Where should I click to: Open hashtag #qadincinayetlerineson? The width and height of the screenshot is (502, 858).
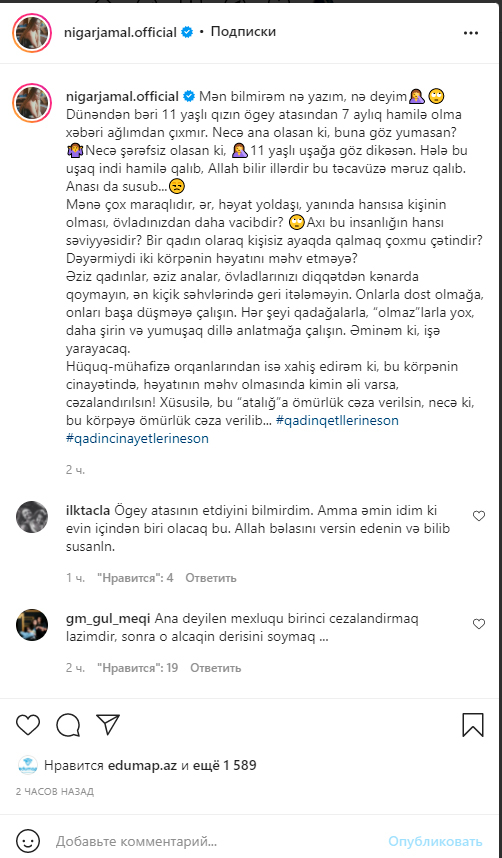(x=137, y=438)
